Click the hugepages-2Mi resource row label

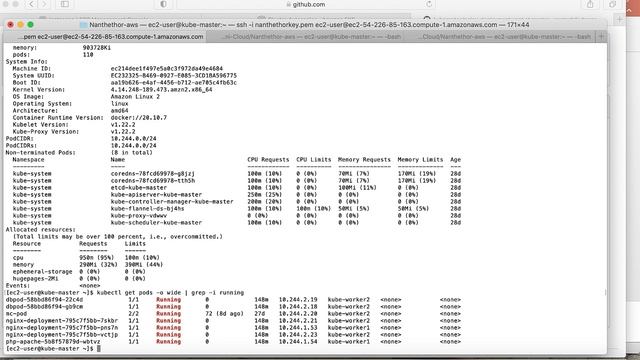[35, 278]
